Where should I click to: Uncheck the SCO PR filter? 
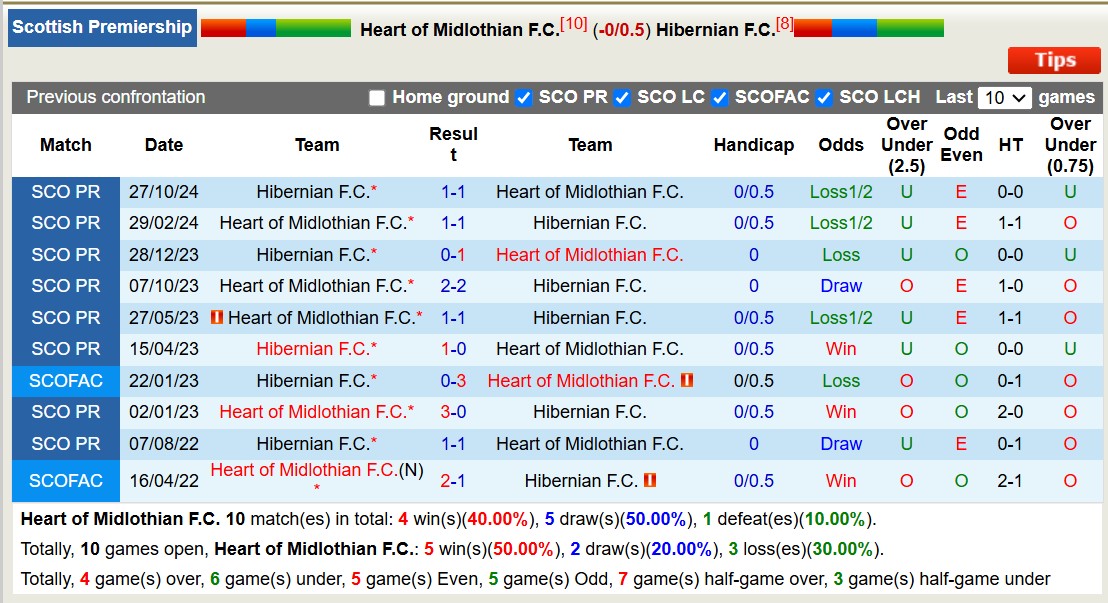[x=523, y=98]
